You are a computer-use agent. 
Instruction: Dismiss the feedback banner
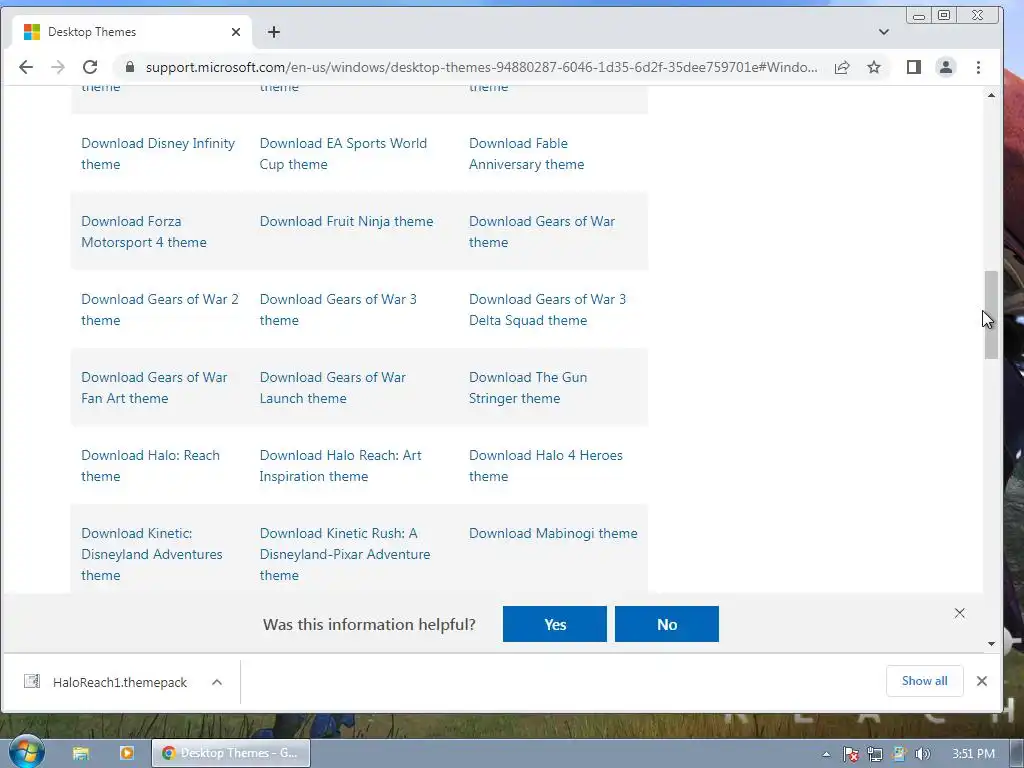tap(959, 613)
